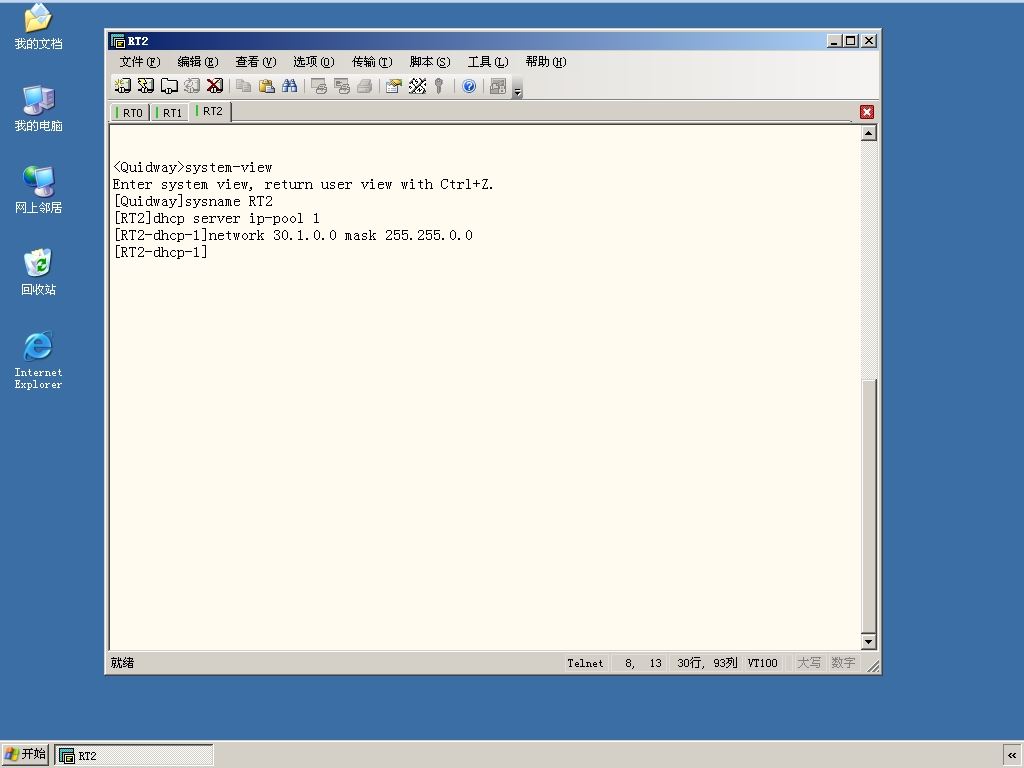Image resolution: width=1024 pixels, height=768 pixels.
Task: Click the 'dhcp server ip-pool 1' line
Action: pyautogui.click(x=216, y=218)
